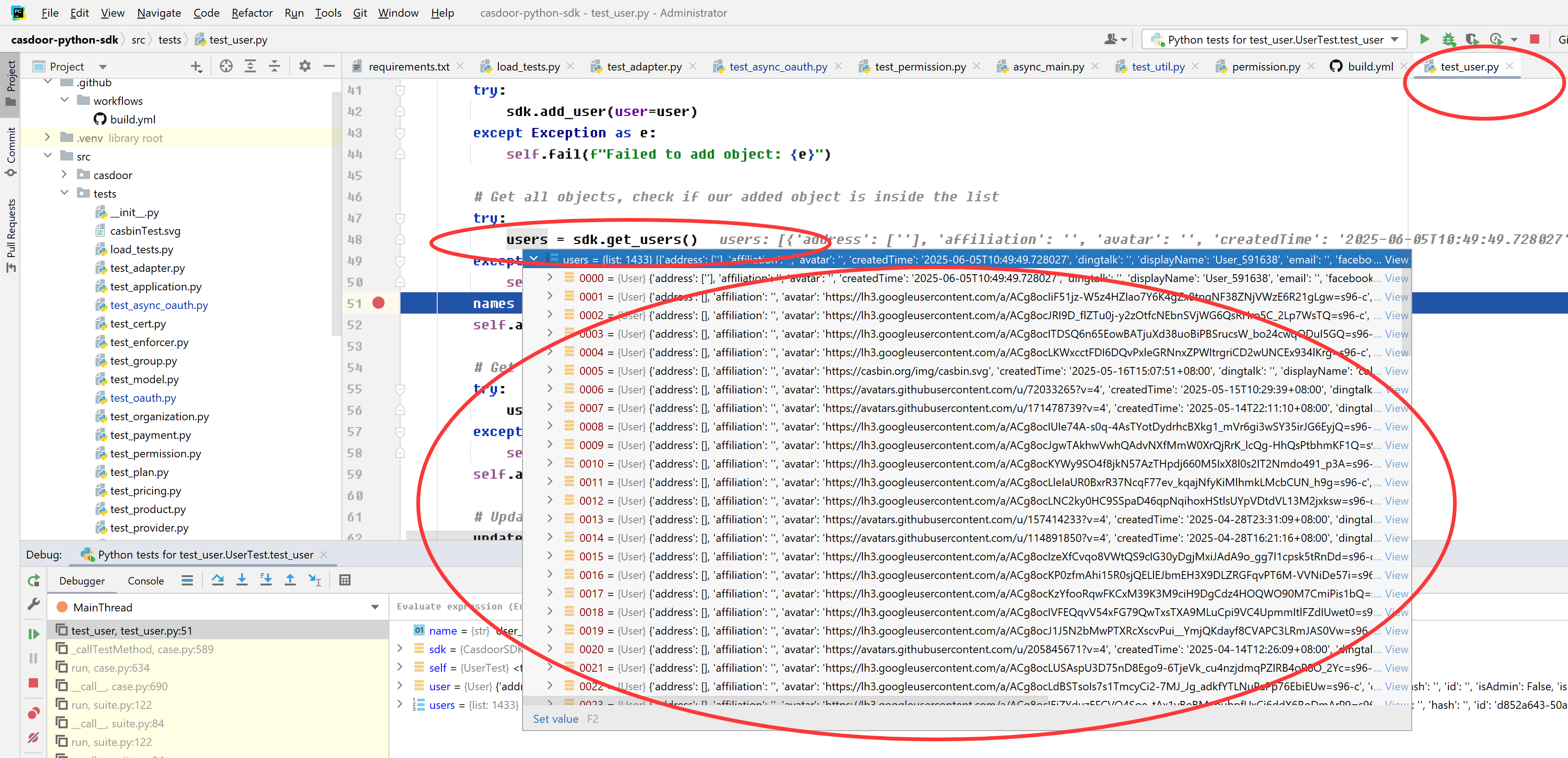
Task: Toggle the breakpoint on line 51
Action: (378, 302)
